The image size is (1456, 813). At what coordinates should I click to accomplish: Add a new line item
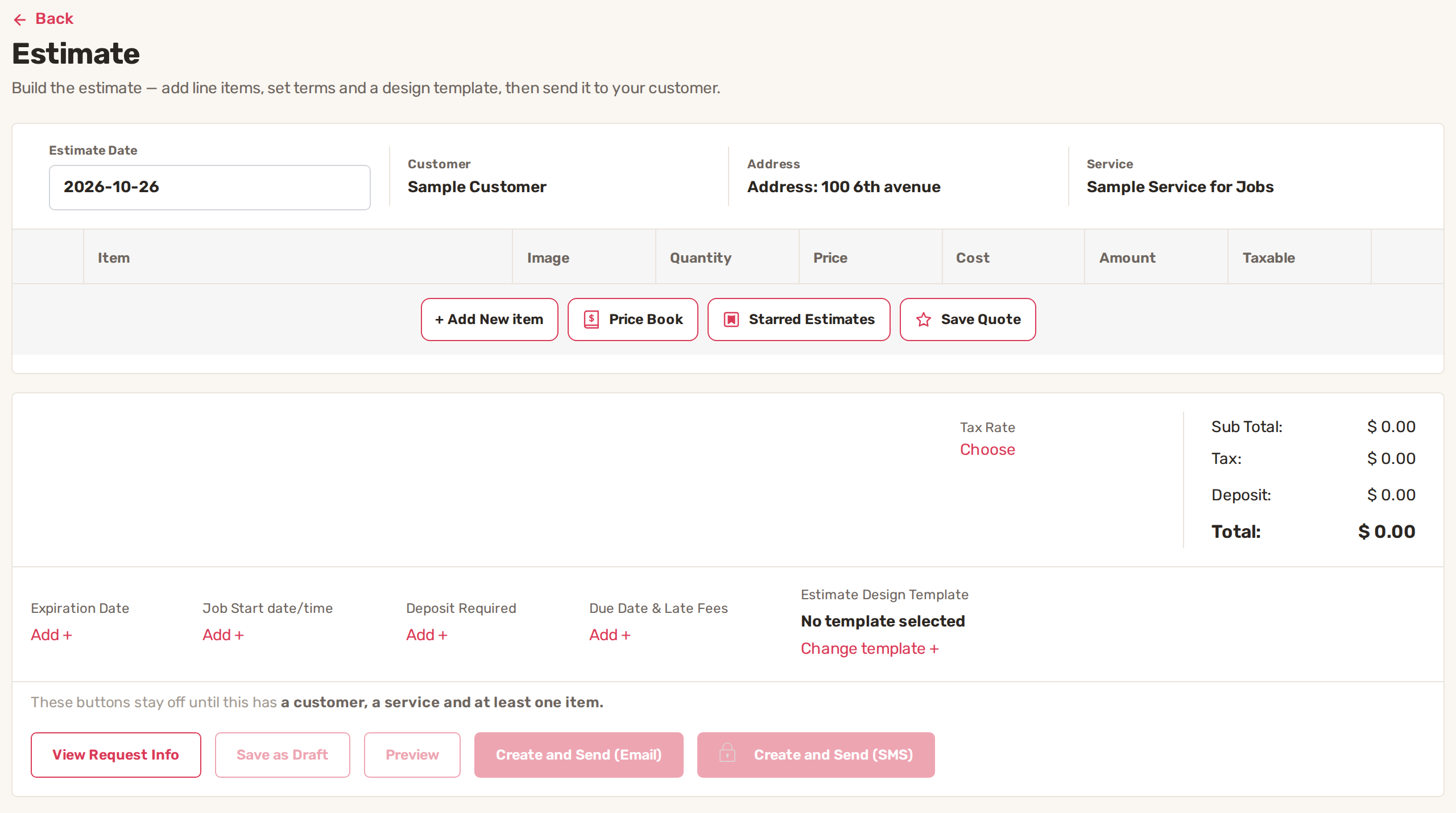[x=490, y=320]
